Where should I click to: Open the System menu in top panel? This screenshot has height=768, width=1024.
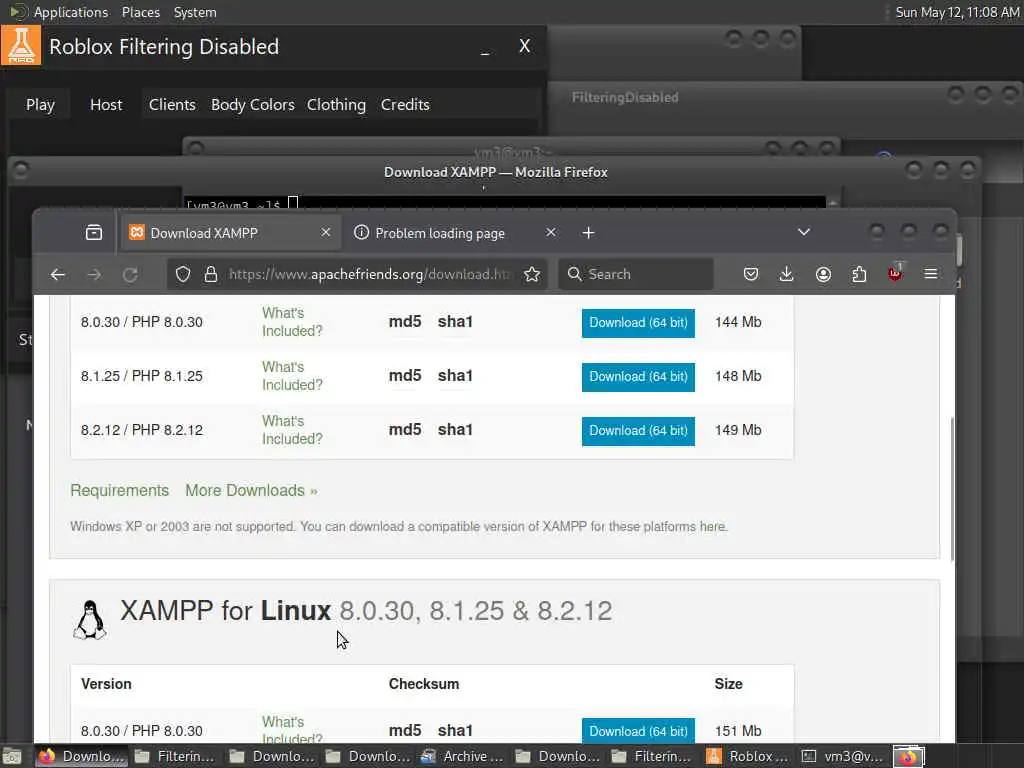[x=195, y=12]
